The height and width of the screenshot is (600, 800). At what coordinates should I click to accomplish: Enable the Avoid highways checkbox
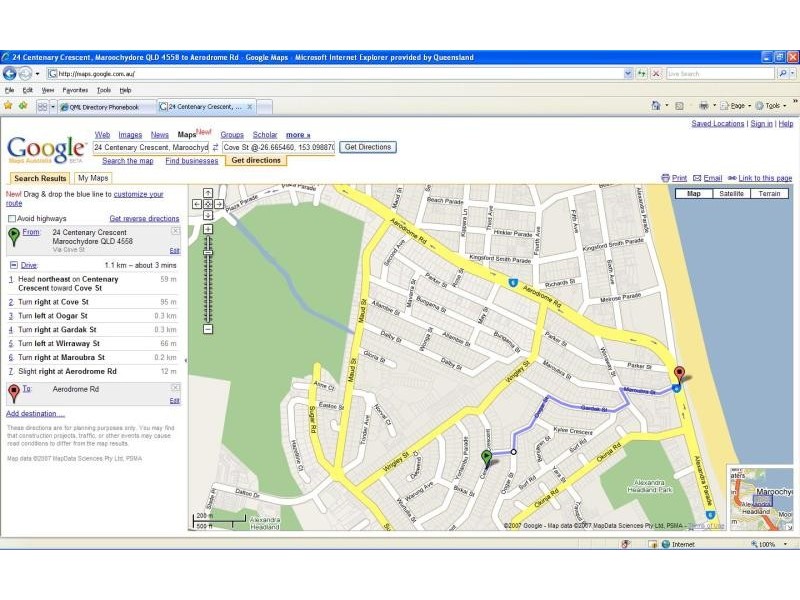tap(12, 218)
